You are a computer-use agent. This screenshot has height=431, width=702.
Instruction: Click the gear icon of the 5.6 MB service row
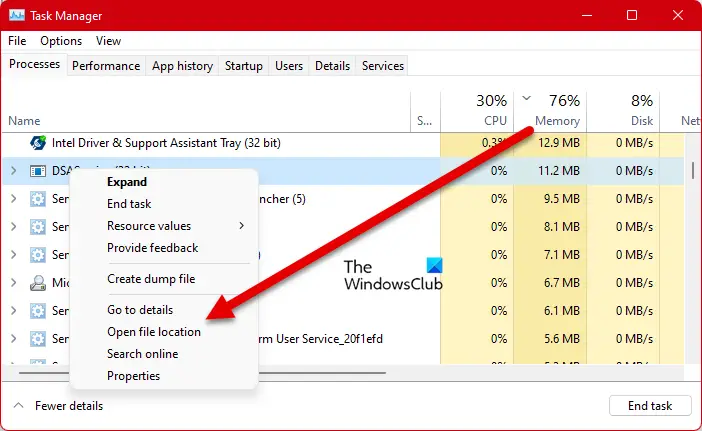point(38,339)
